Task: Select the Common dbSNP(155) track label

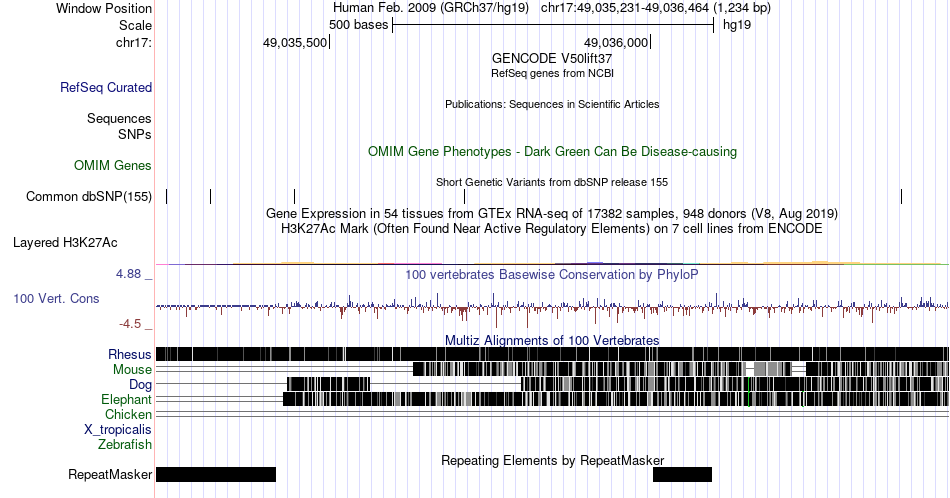Action: [x=89, y=196]
